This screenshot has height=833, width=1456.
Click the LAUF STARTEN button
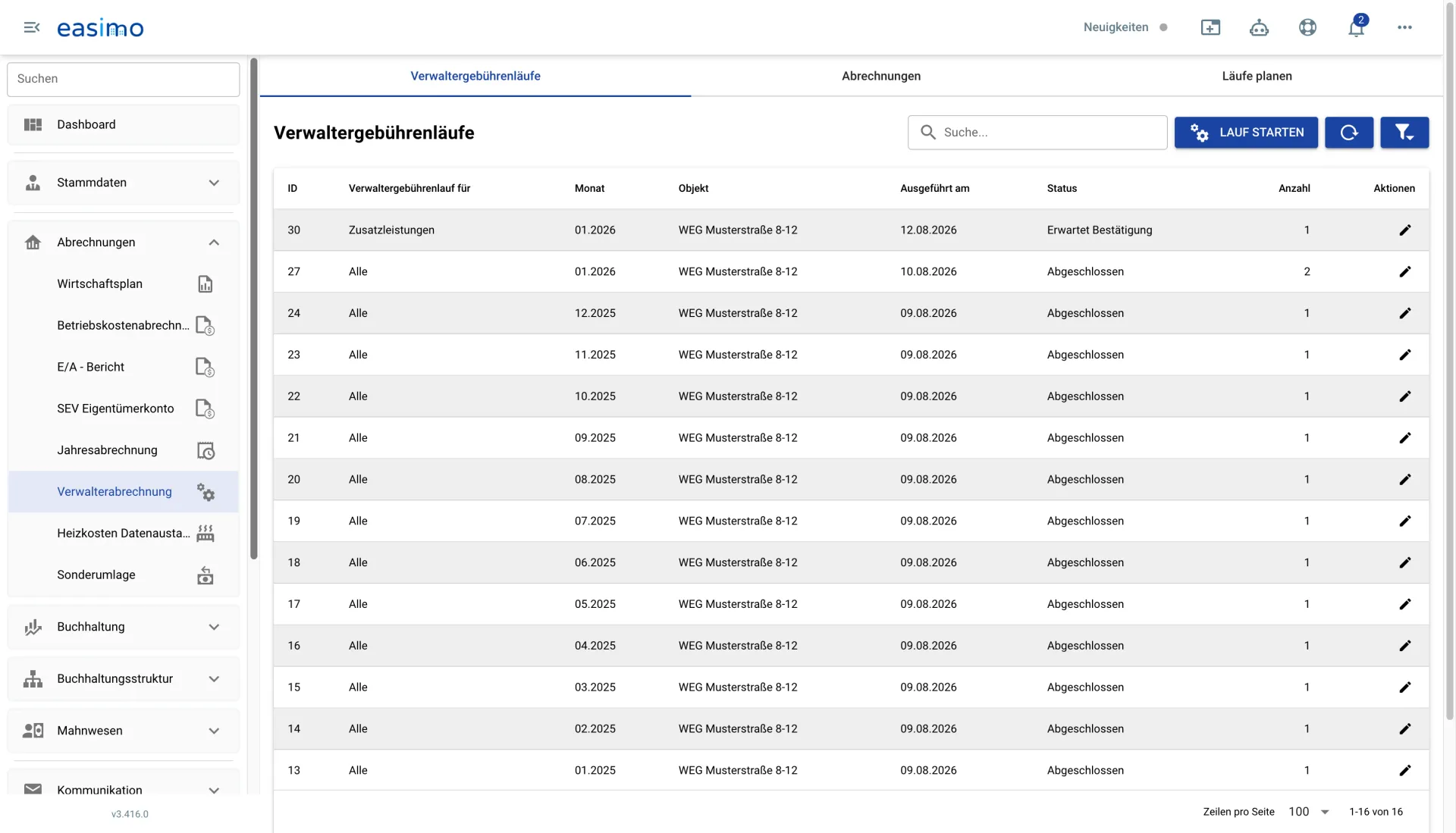tap(1246, 133)
